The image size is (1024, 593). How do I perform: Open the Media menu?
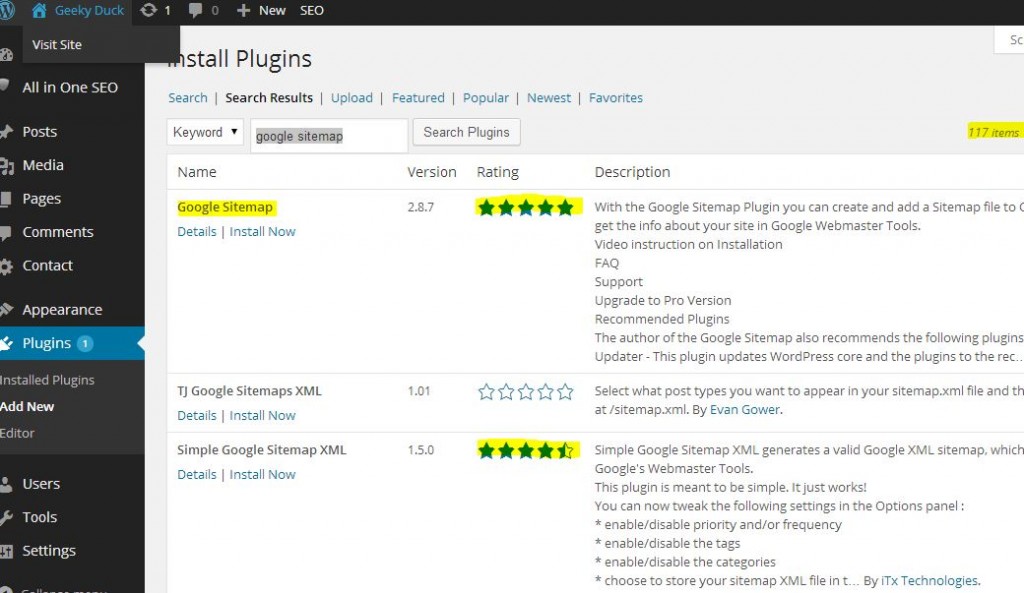coord(43,165)
